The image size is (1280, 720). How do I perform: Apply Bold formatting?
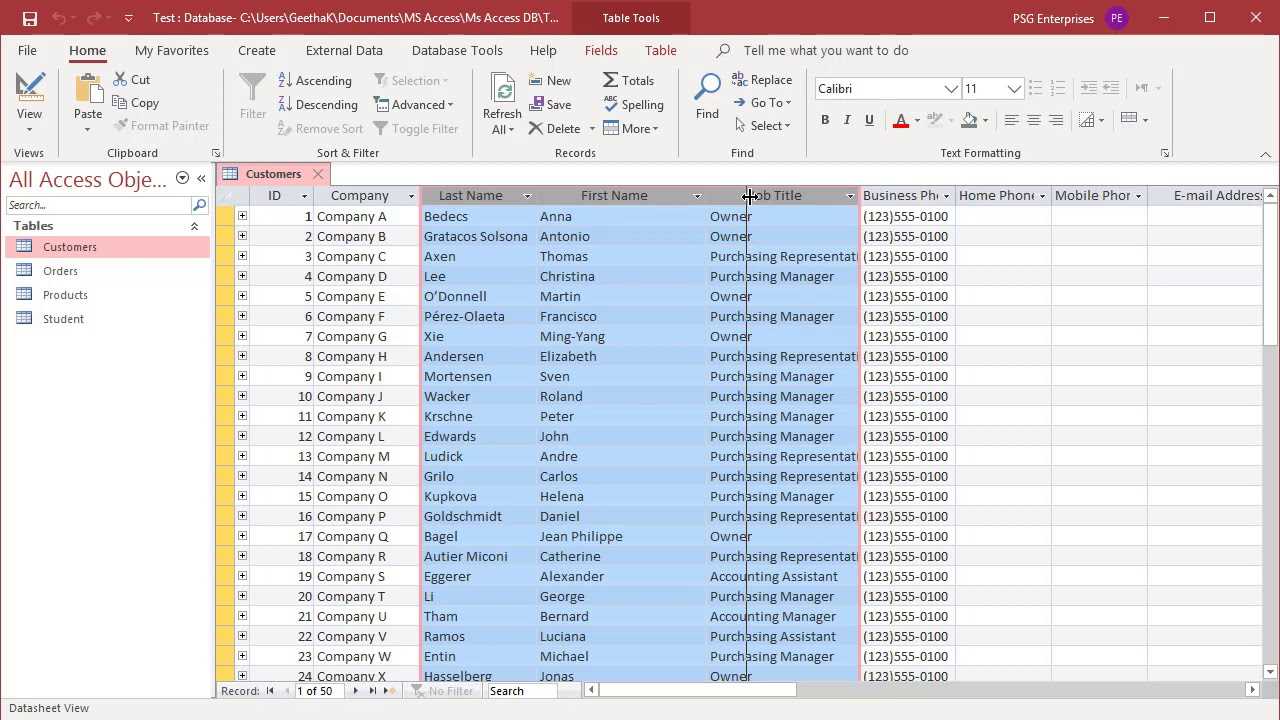pos(825,120)
